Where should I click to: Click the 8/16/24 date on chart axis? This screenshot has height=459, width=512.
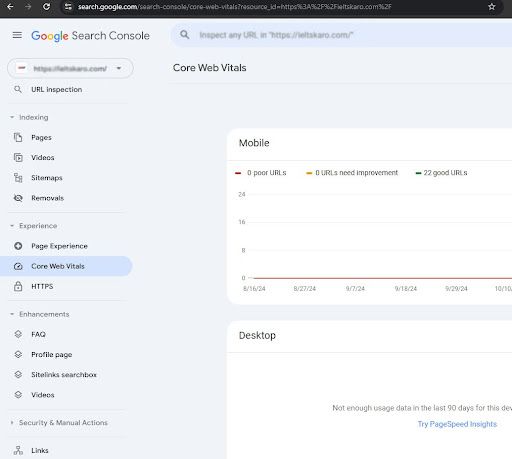click(x=254, y=288)
